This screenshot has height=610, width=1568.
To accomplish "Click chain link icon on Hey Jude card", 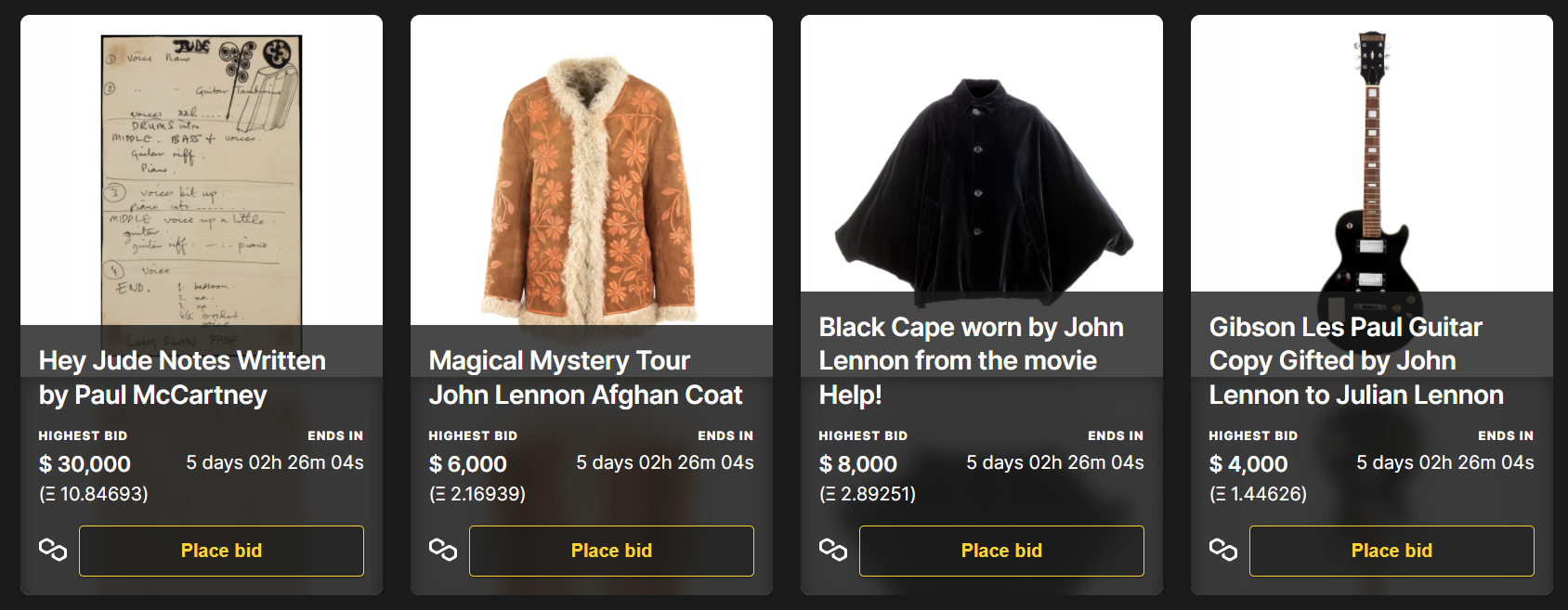I will pyautogui.click(x=53, y=550).
